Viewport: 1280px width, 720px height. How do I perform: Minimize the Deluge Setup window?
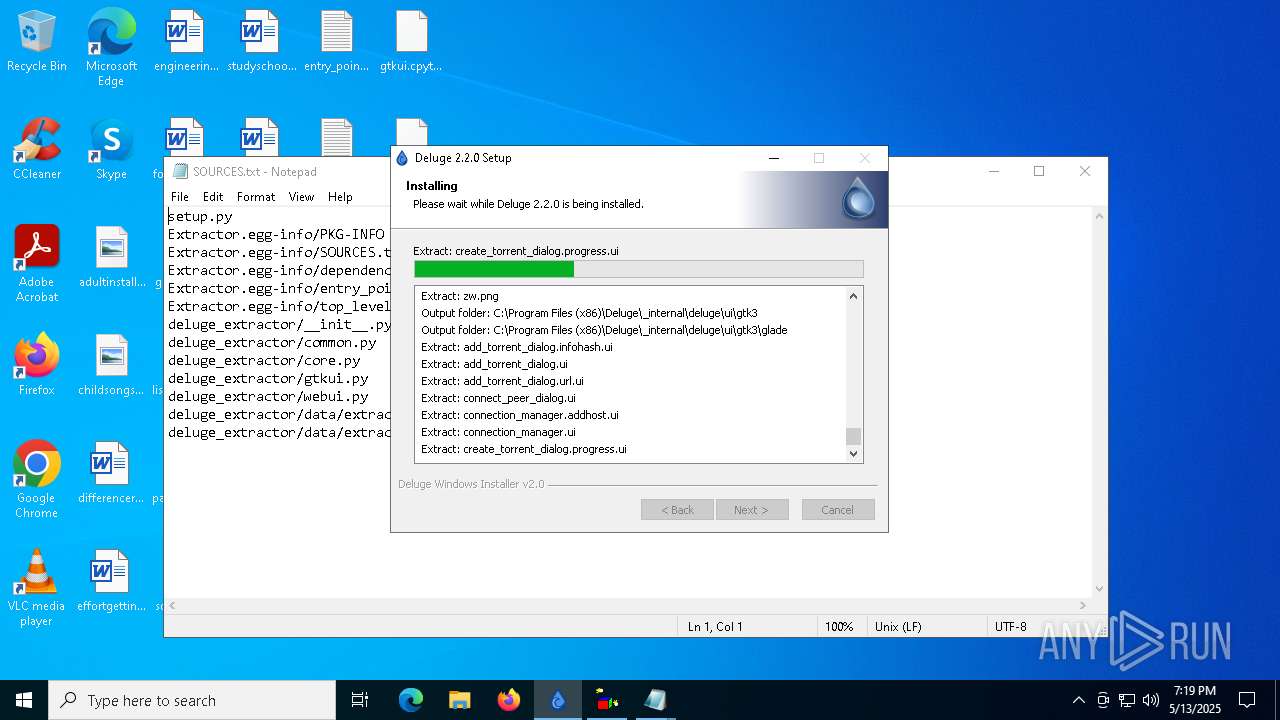pyautogui.click(x=774, y=158)
